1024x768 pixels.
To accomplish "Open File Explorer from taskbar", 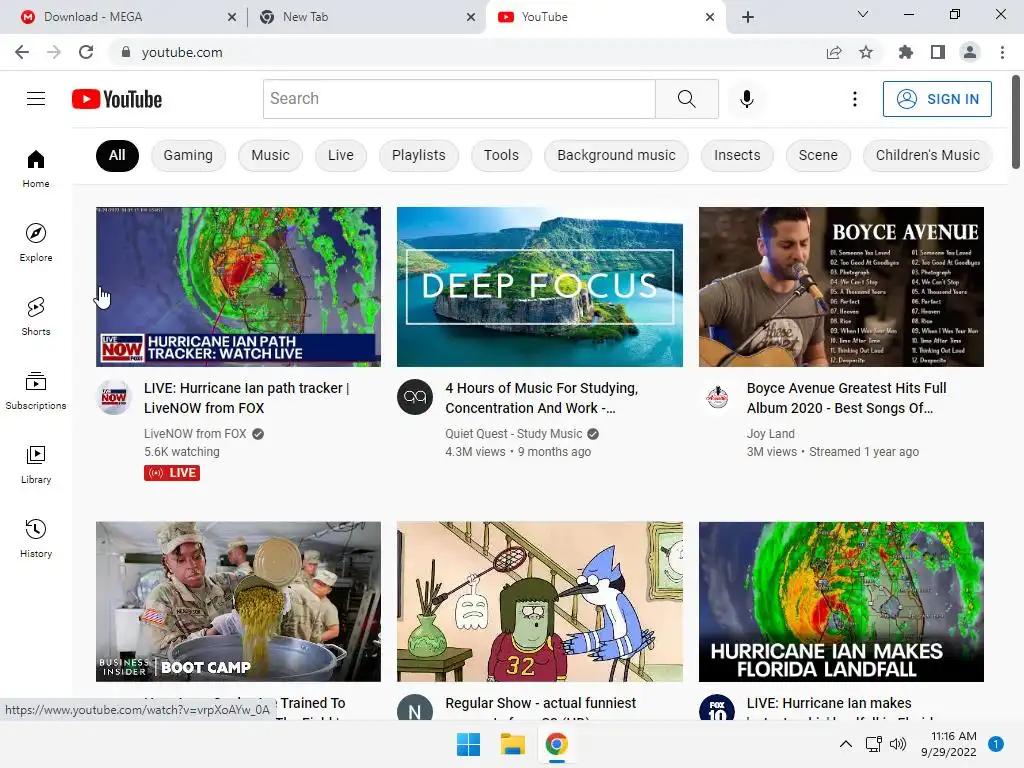I will 513,744.
